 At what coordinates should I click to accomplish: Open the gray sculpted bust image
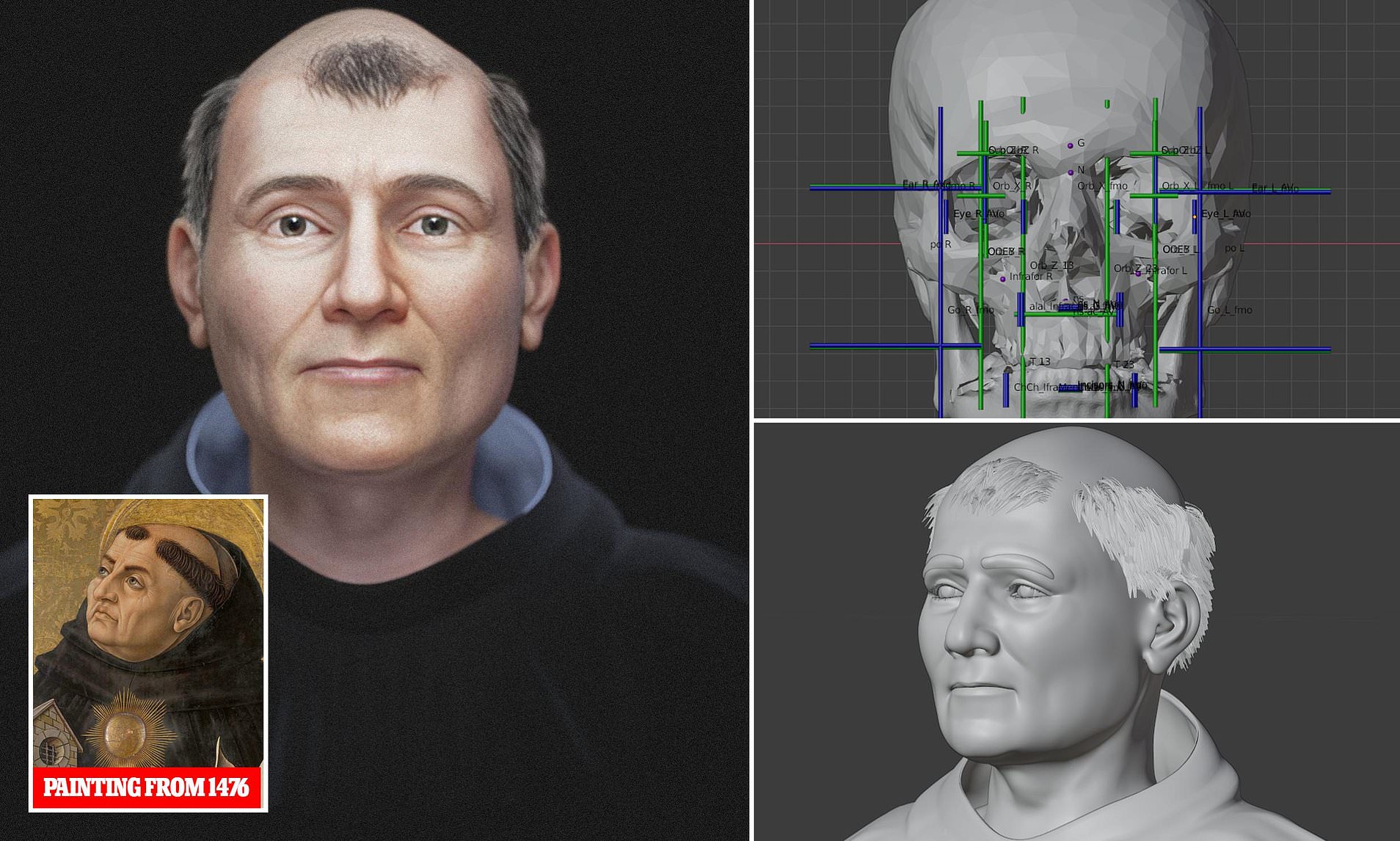pyautogui.click(x=1076, y=631)
